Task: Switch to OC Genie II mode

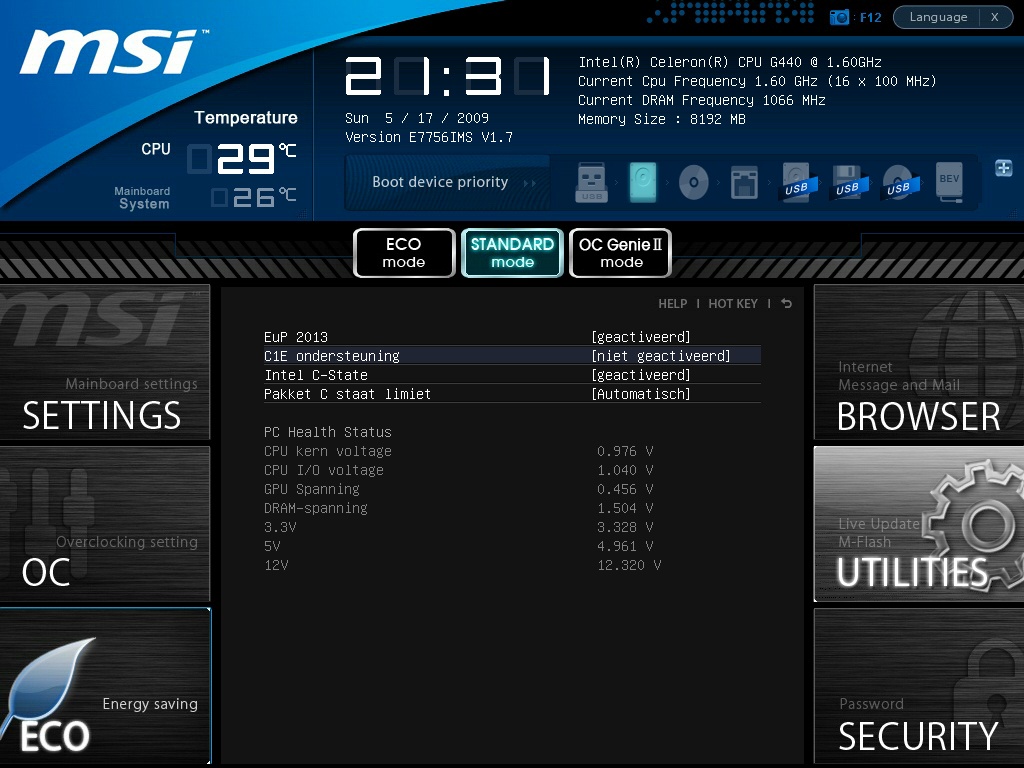Action: point(620,253)
